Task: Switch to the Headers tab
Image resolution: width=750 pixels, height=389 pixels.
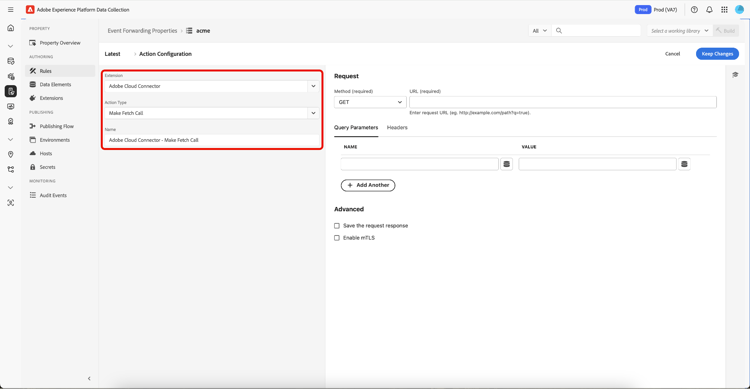Action: pyautogui.click(x=397, y=128)
